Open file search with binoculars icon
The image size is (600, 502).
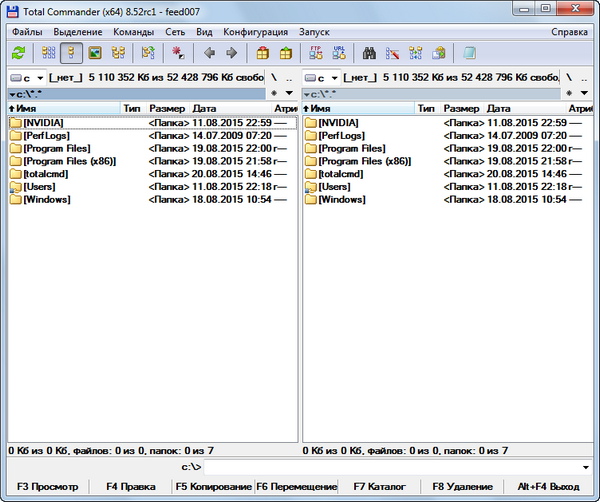[x=369, y=53]
